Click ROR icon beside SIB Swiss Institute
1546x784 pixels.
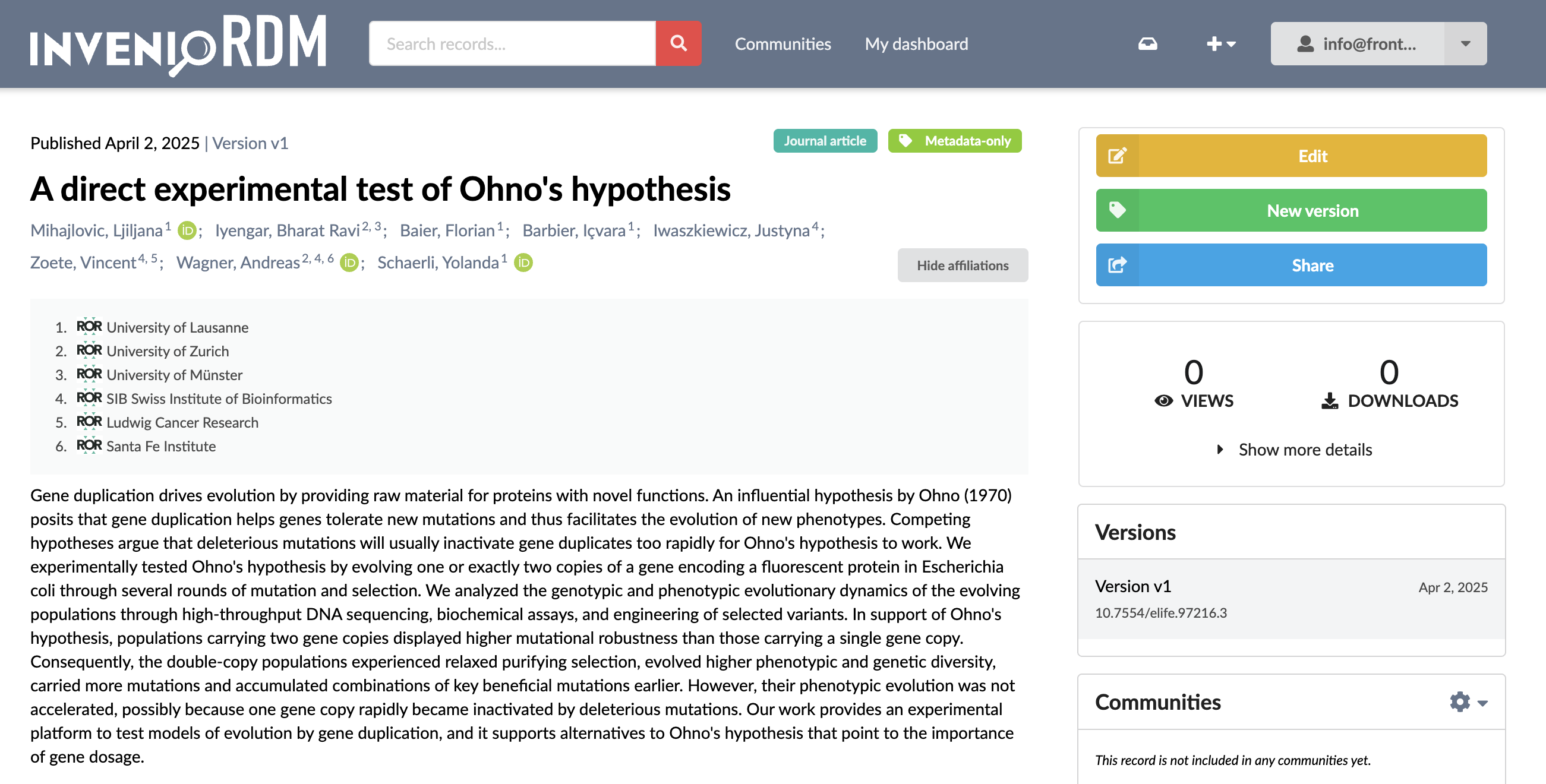(89, 399)
